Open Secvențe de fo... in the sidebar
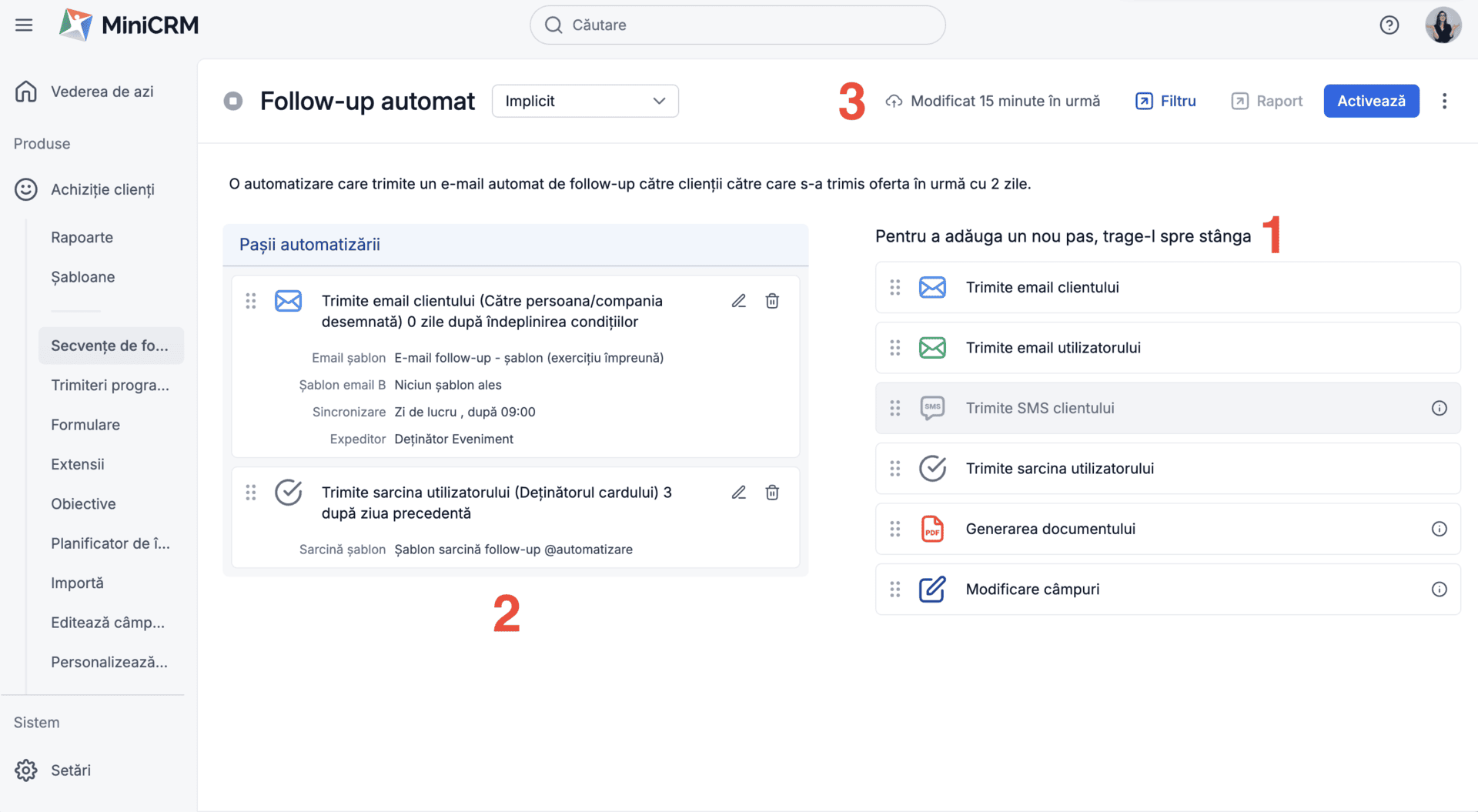 [111, 346]
